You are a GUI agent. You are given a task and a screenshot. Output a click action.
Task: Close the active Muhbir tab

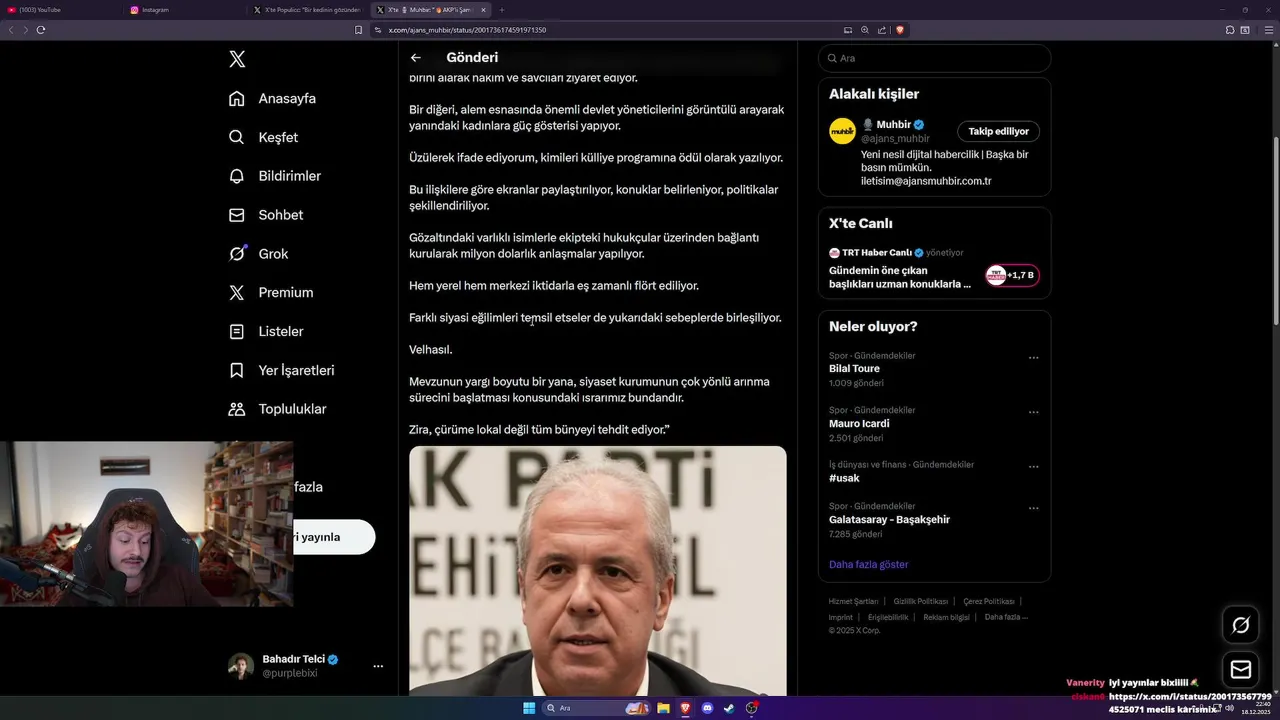[x=483, y=10]
